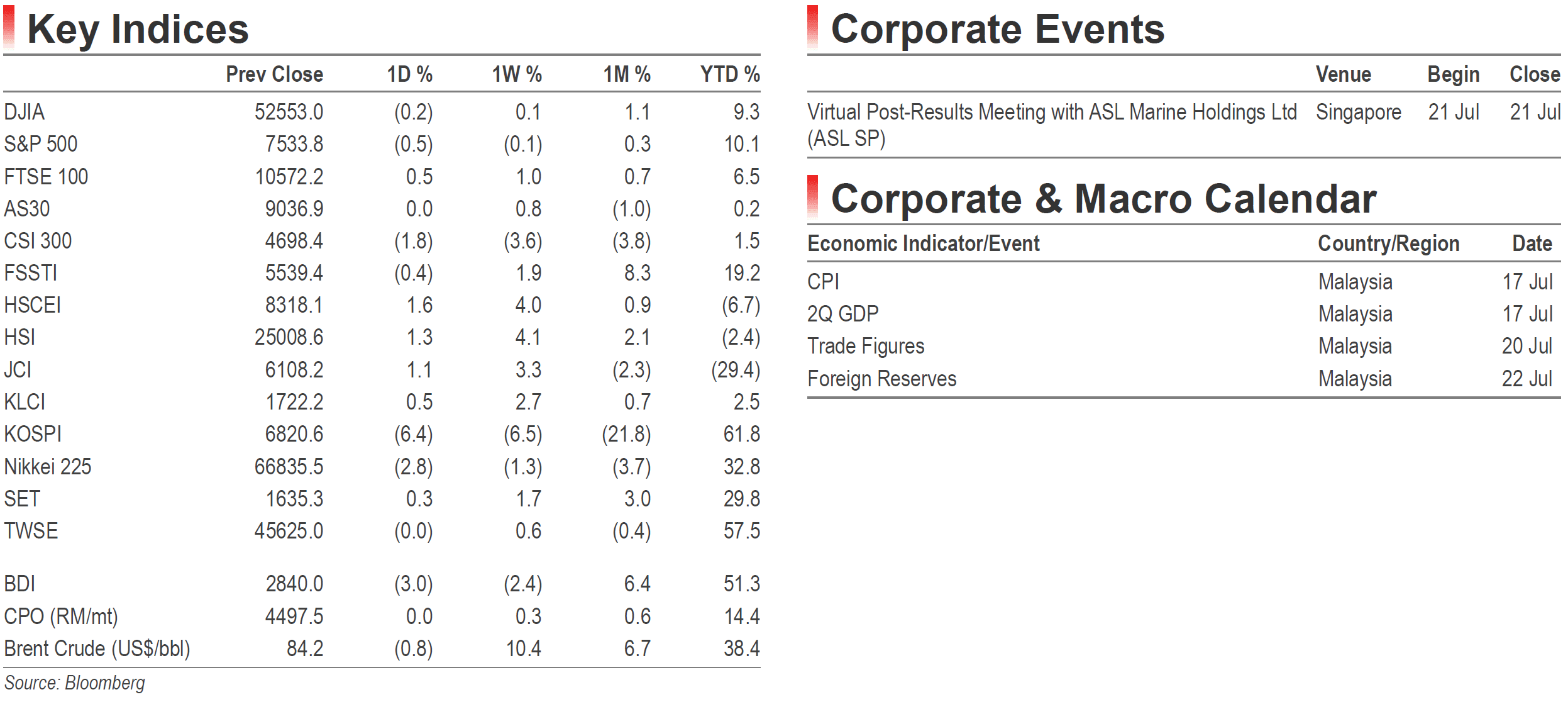Image resolution: width=1568 pixels, height=714 pixels.
Task: Click the 2Q GDP calendar entry
Action: click(x=842, y=314)
